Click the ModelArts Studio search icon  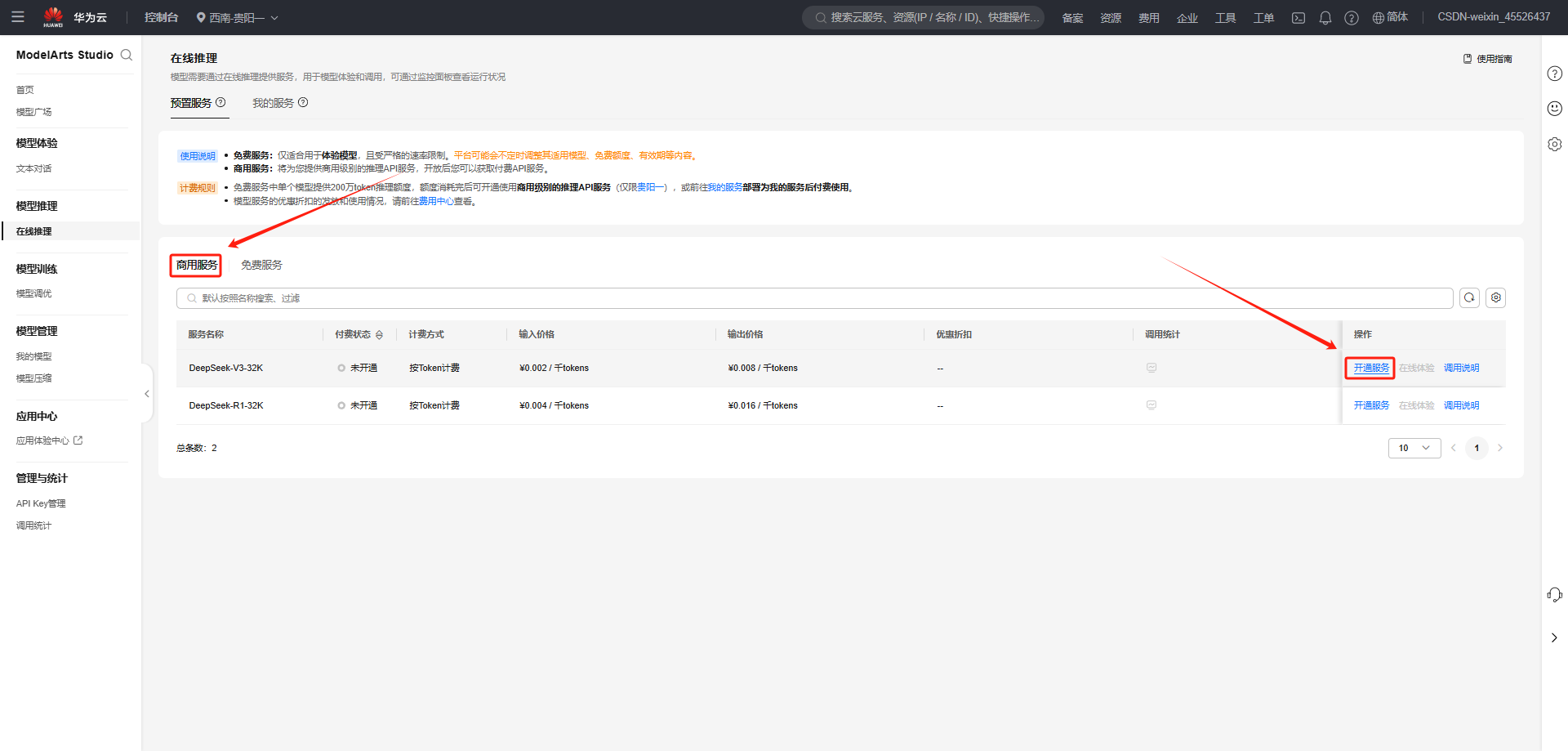pyautogui.click(x=127, y=55)
